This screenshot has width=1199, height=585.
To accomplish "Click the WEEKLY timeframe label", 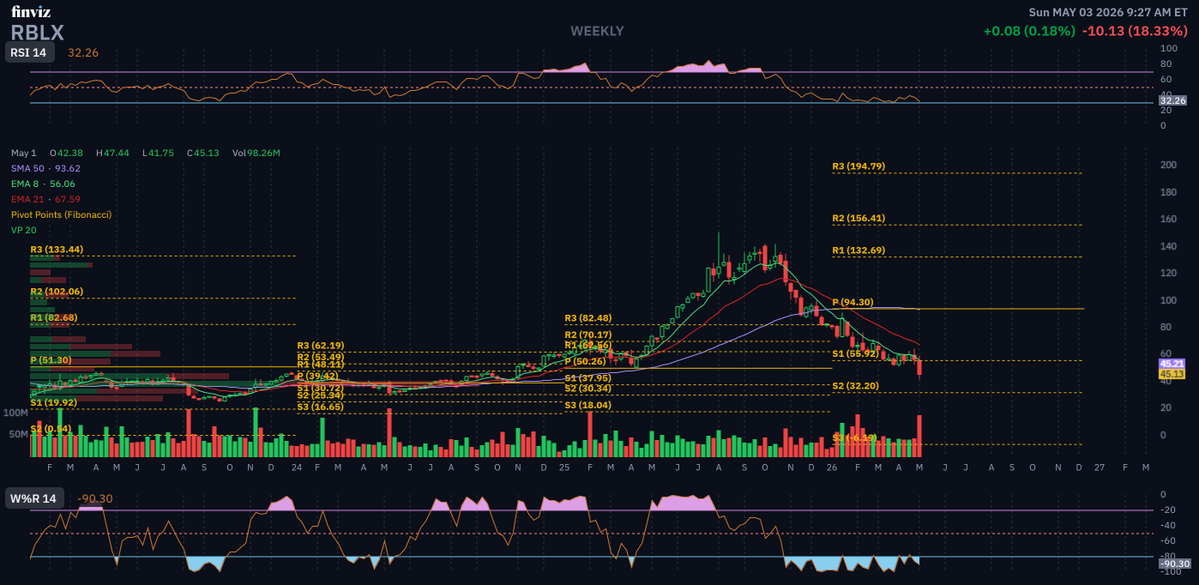I will click(x=597, y=31).
